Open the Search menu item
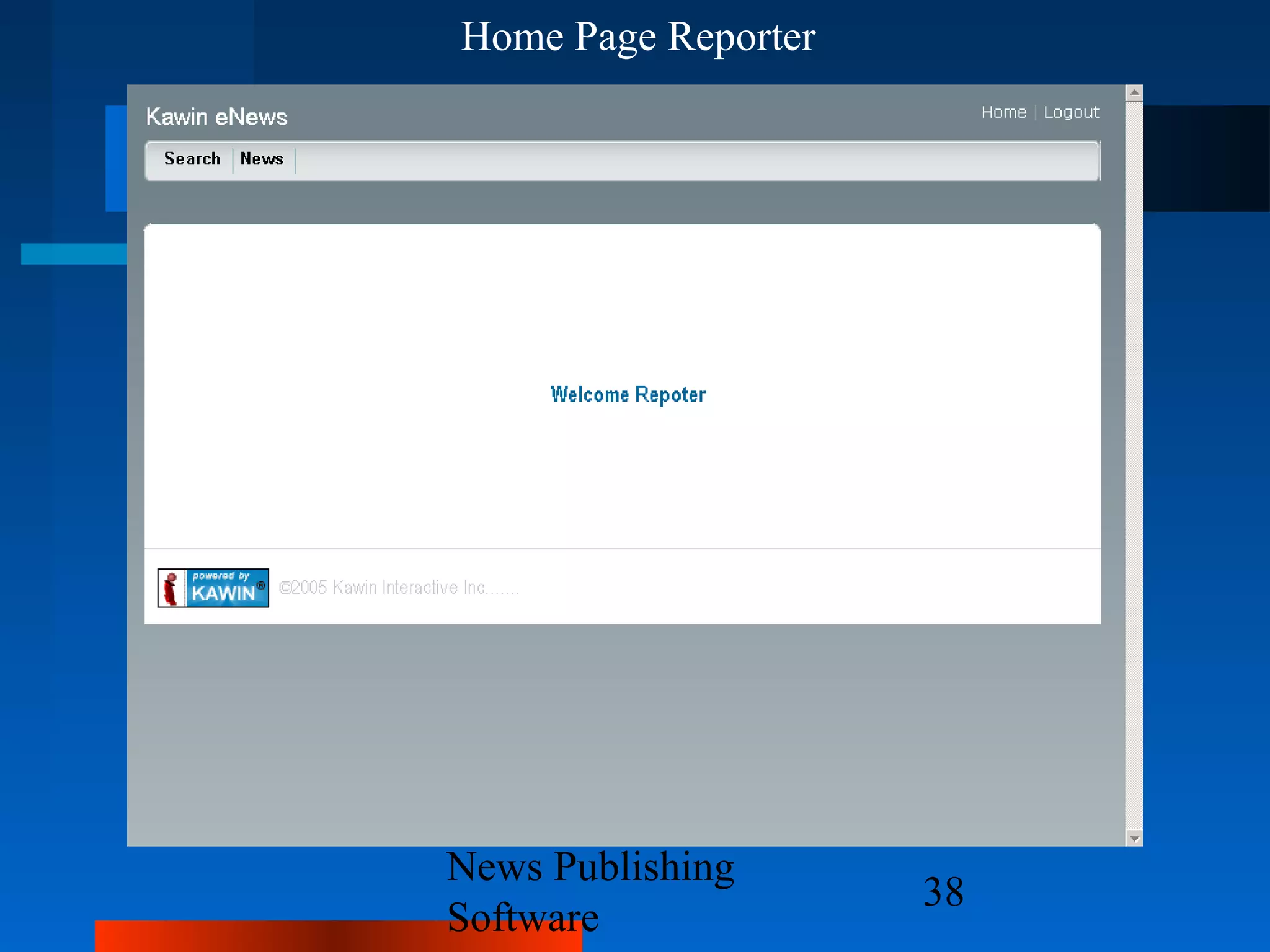Viewport: 1270px width, 952px height. [192, 159]
